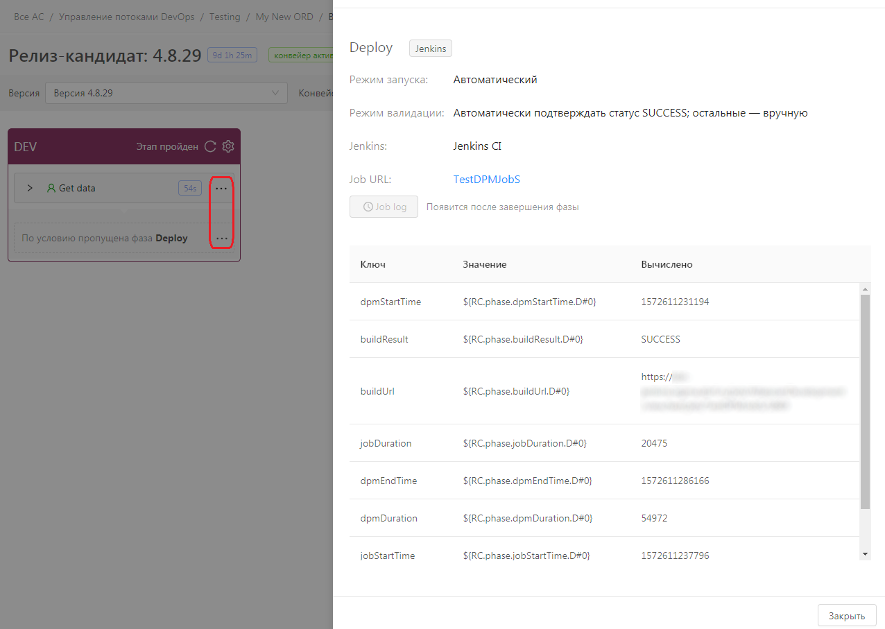
Task: Click the user icon beside Get data
Action: (x=51, y=188)
